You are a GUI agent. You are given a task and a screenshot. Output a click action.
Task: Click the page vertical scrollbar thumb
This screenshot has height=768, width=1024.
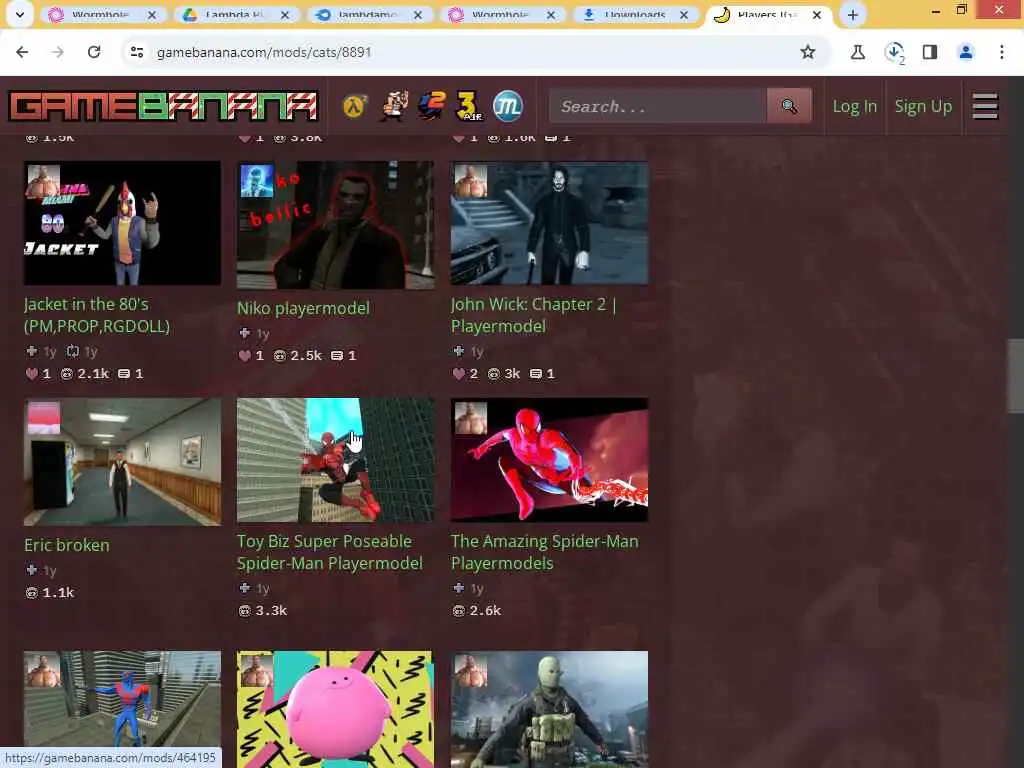tap(1016, 376)
